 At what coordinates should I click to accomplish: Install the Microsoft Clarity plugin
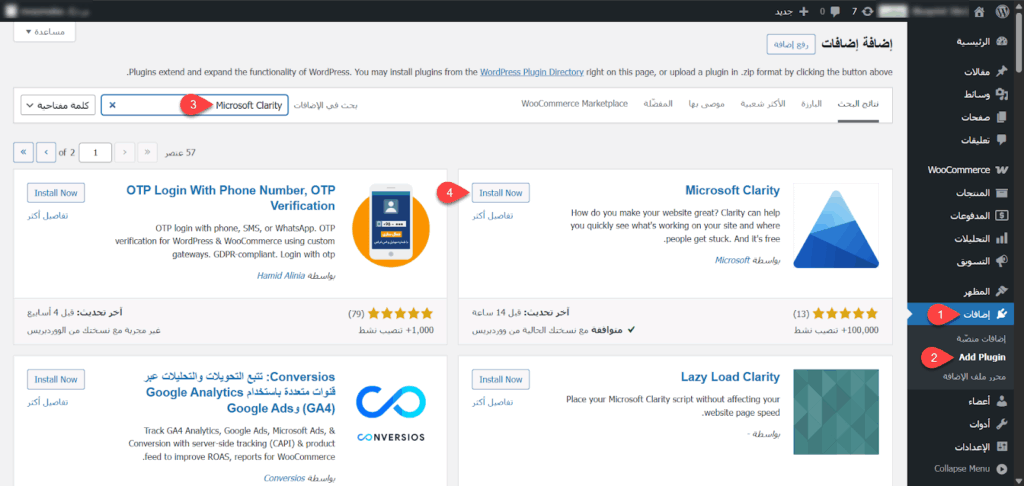(x=500, y=193)
